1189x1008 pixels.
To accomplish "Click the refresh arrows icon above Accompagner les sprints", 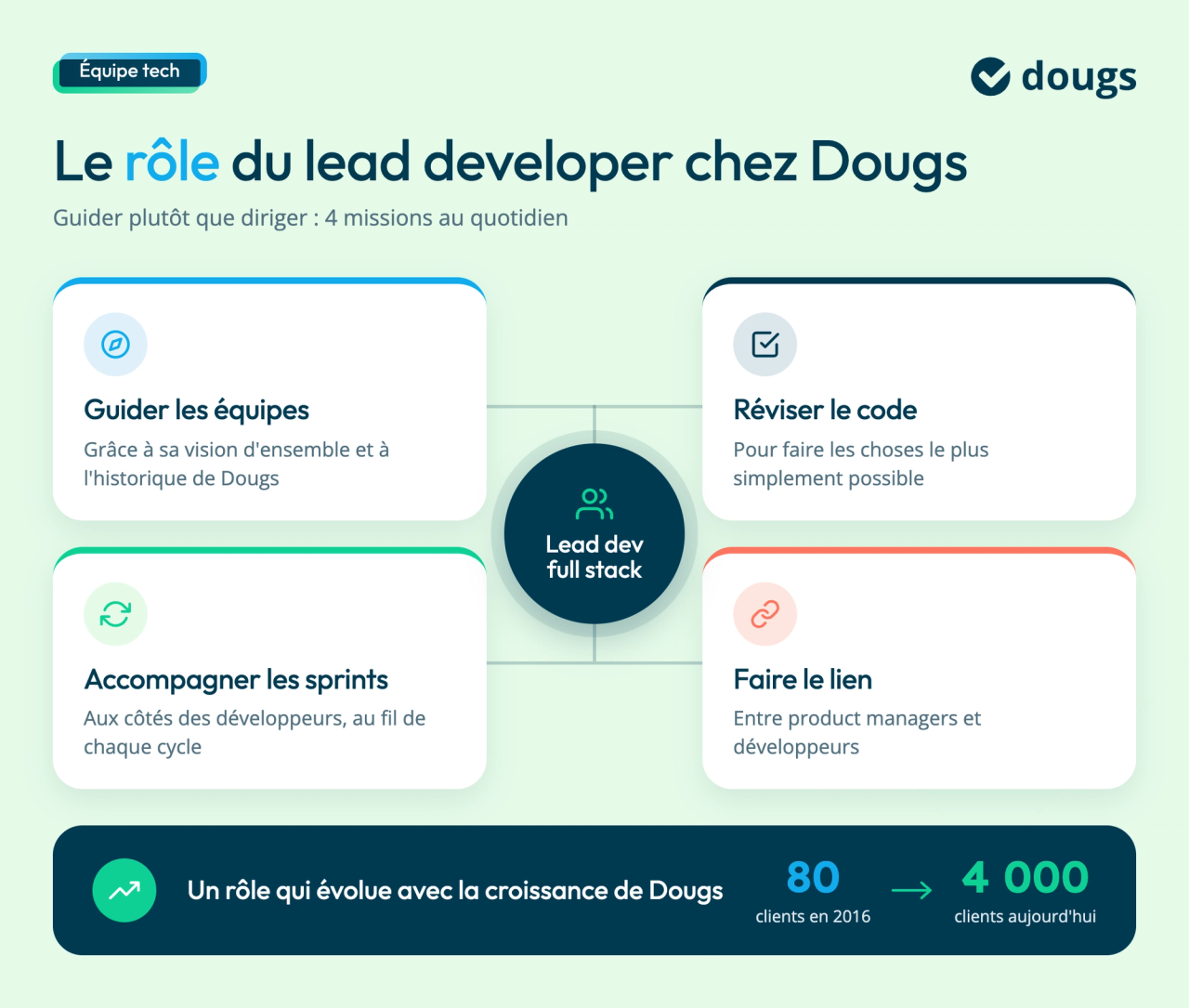I will [x=115, y=614].
